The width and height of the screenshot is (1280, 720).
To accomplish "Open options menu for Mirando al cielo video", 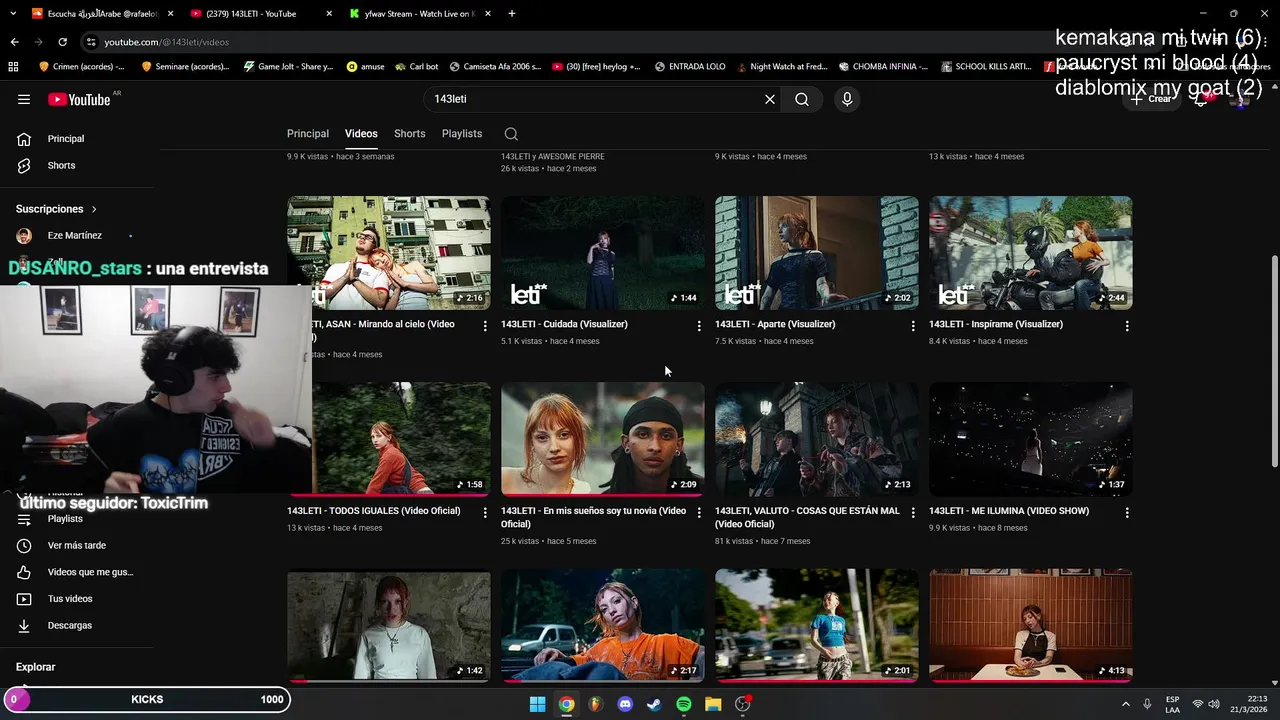I will click(x=485, y=326).
